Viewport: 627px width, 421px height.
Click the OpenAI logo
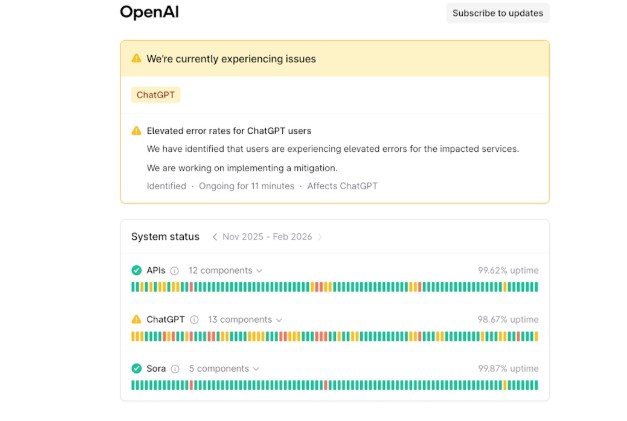(x=149, y=13)
